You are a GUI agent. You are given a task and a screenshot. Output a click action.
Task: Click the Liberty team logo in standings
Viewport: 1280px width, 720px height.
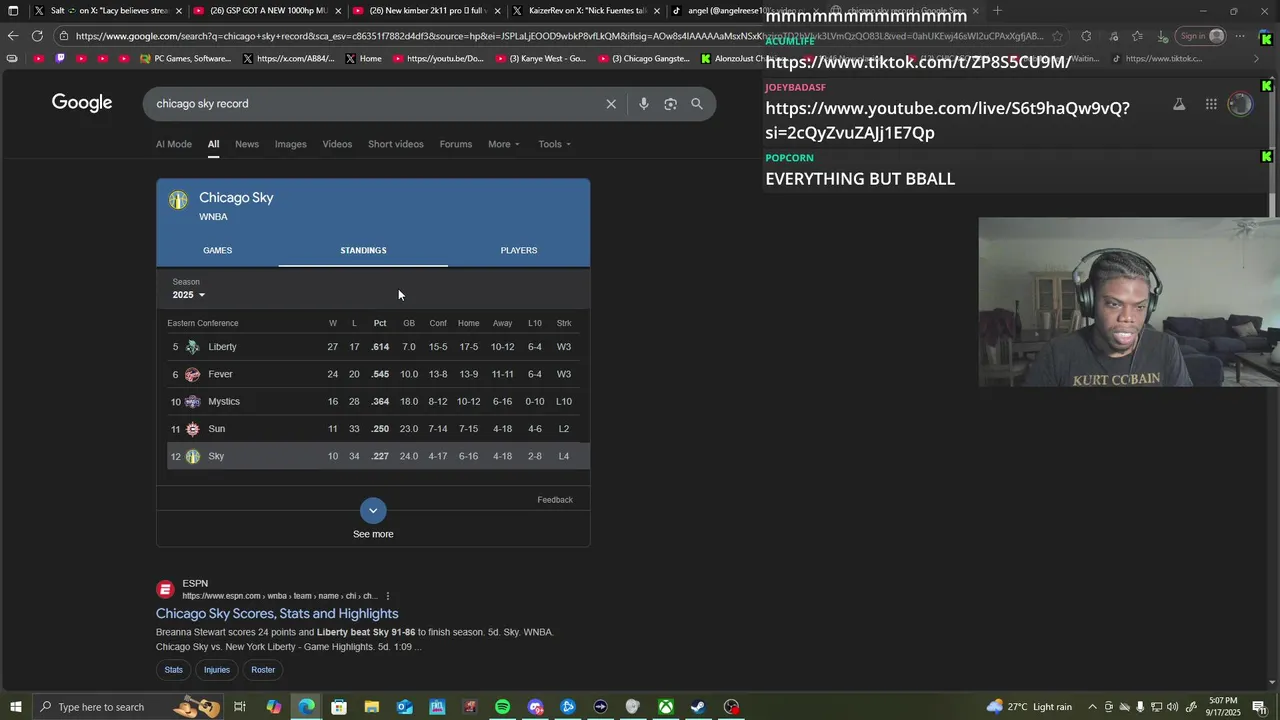(192, 347)
